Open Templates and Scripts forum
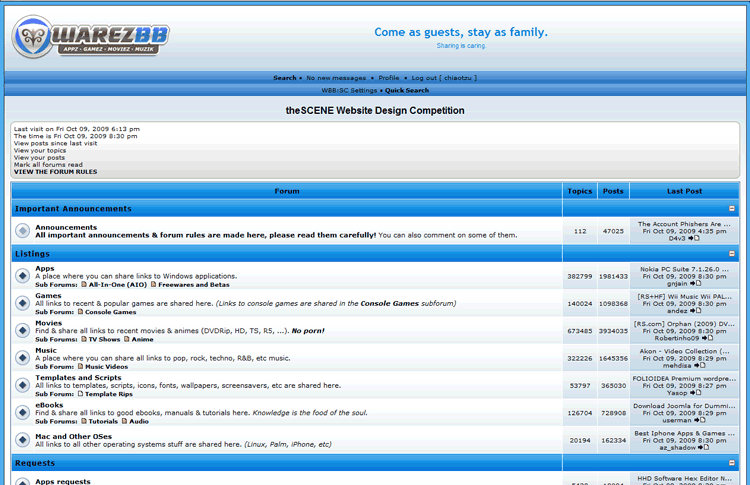The width and height of the screenshot is (750, 485). coord(78,377)
